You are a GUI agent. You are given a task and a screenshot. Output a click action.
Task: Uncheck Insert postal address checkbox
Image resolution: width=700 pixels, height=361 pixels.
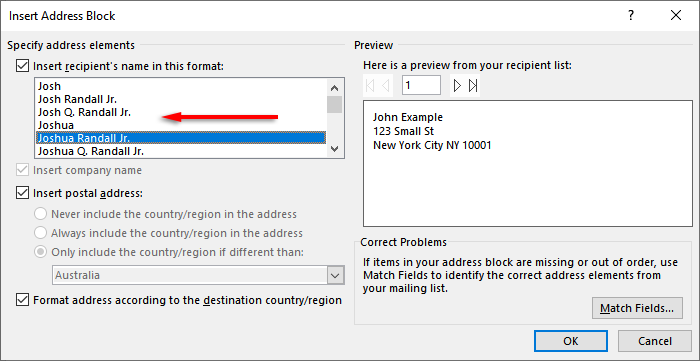[x=21, y=193]
